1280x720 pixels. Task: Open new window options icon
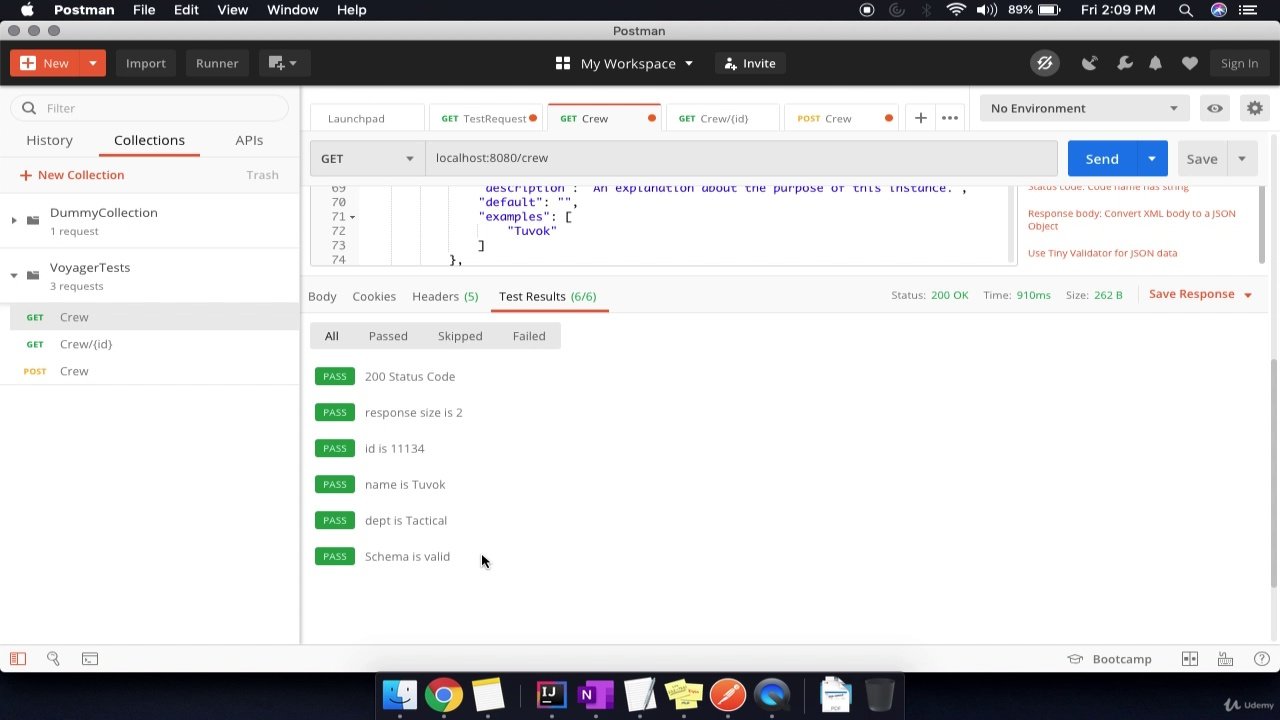click(x=282, y=63)
